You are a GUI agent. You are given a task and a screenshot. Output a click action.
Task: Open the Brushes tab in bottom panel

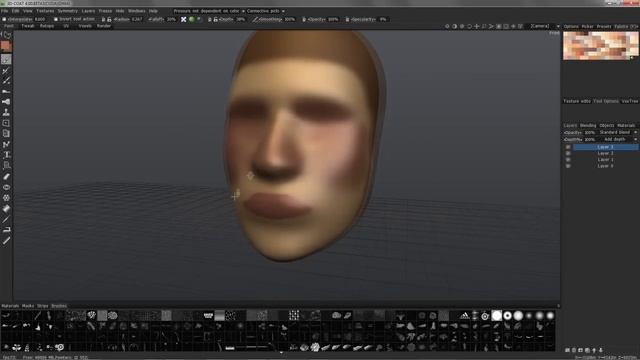tap(59, 306)
